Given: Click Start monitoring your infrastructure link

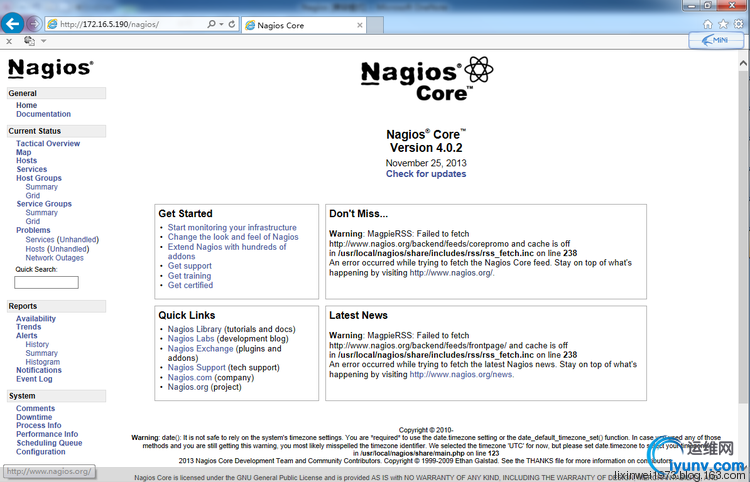Looking at the screenshot, I should coord(232,228).
